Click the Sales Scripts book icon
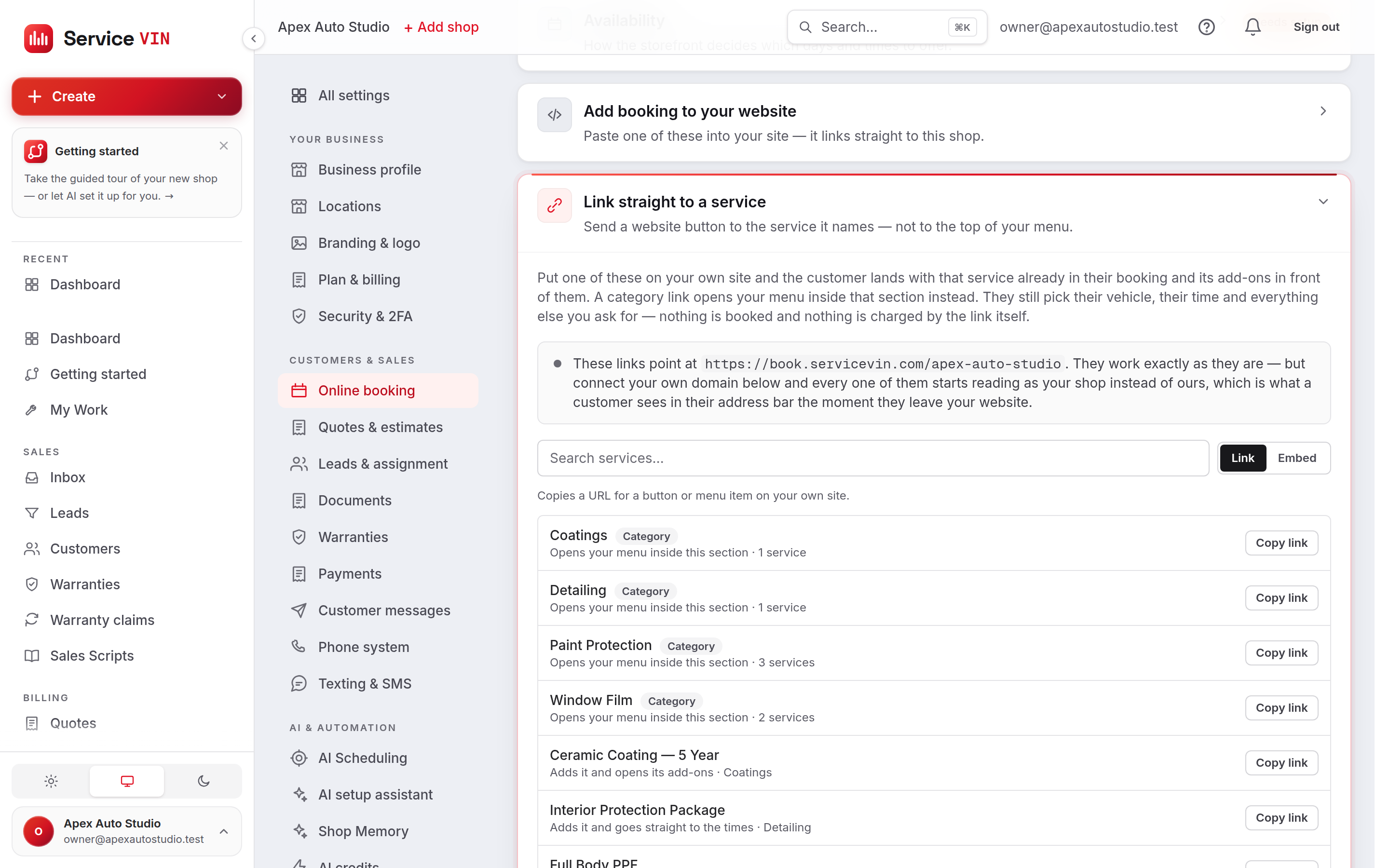The image size is (1389, 868). [32, 656]
